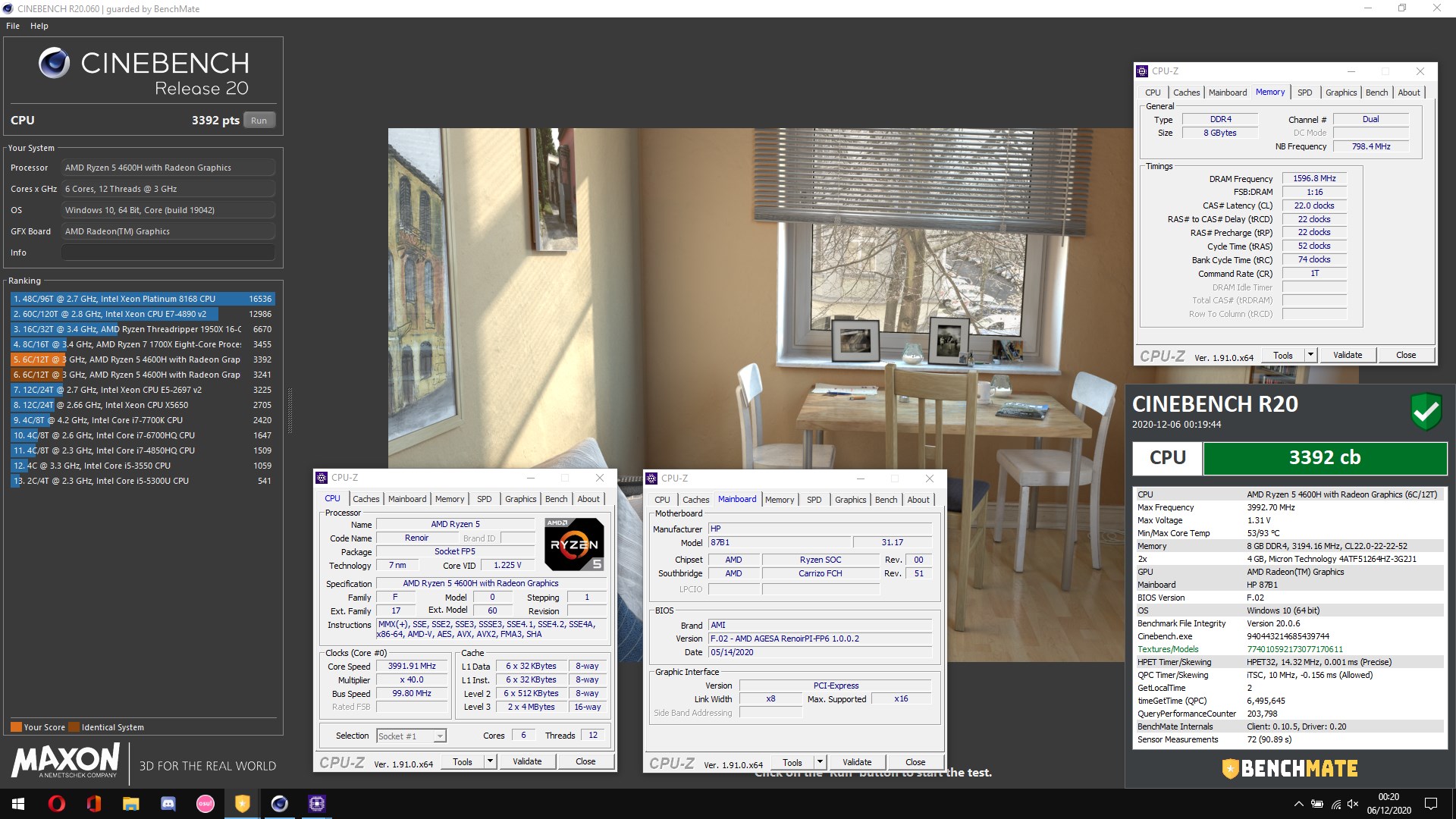Click Validate in CPU-Z Memory window
The width and height of the screenshot is (1456, 819).
click(x=1348, y=355)
